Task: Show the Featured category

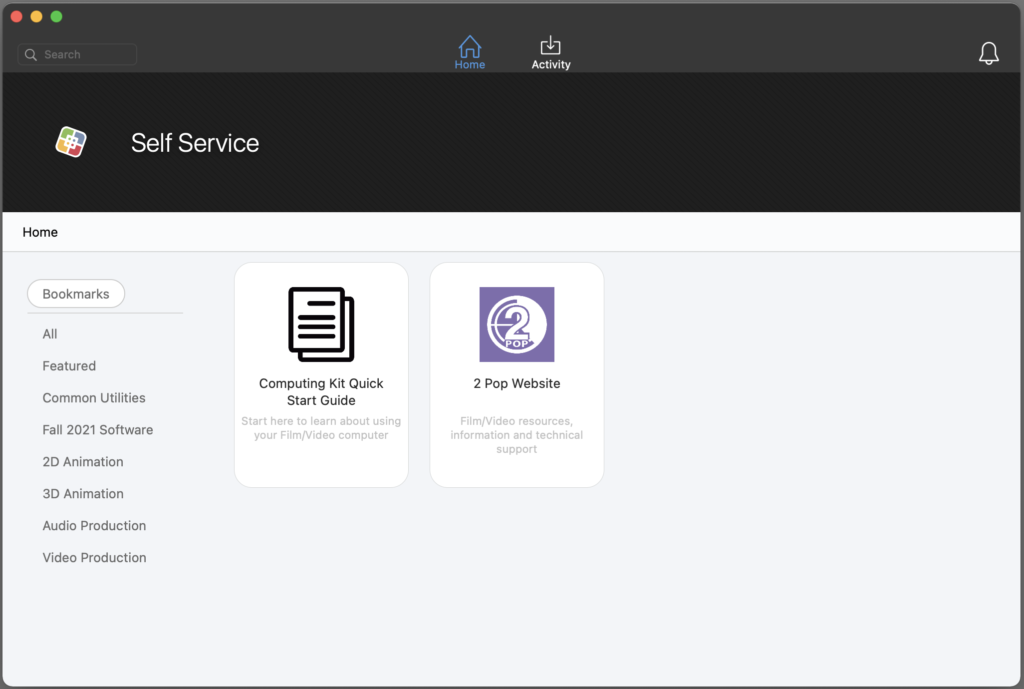Action: point(69,366)
